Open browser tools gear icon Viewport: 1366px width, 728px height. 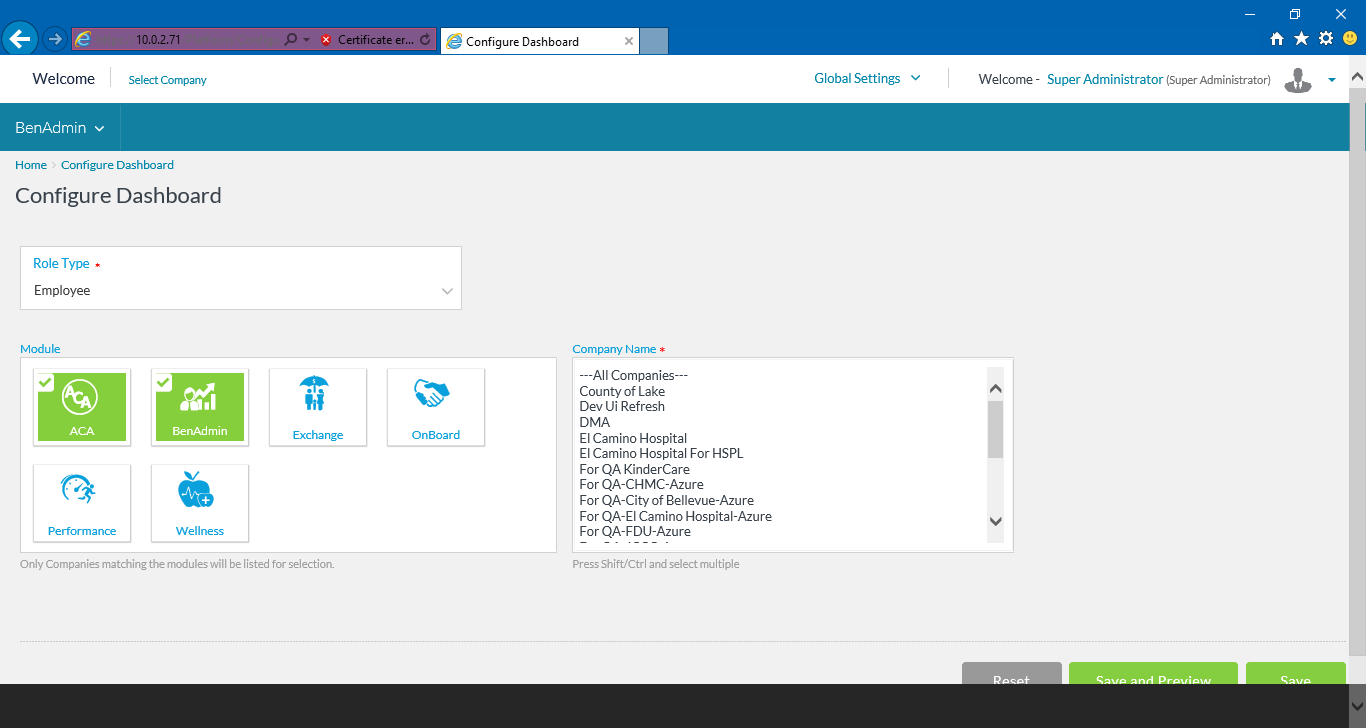pos(1326,39)
